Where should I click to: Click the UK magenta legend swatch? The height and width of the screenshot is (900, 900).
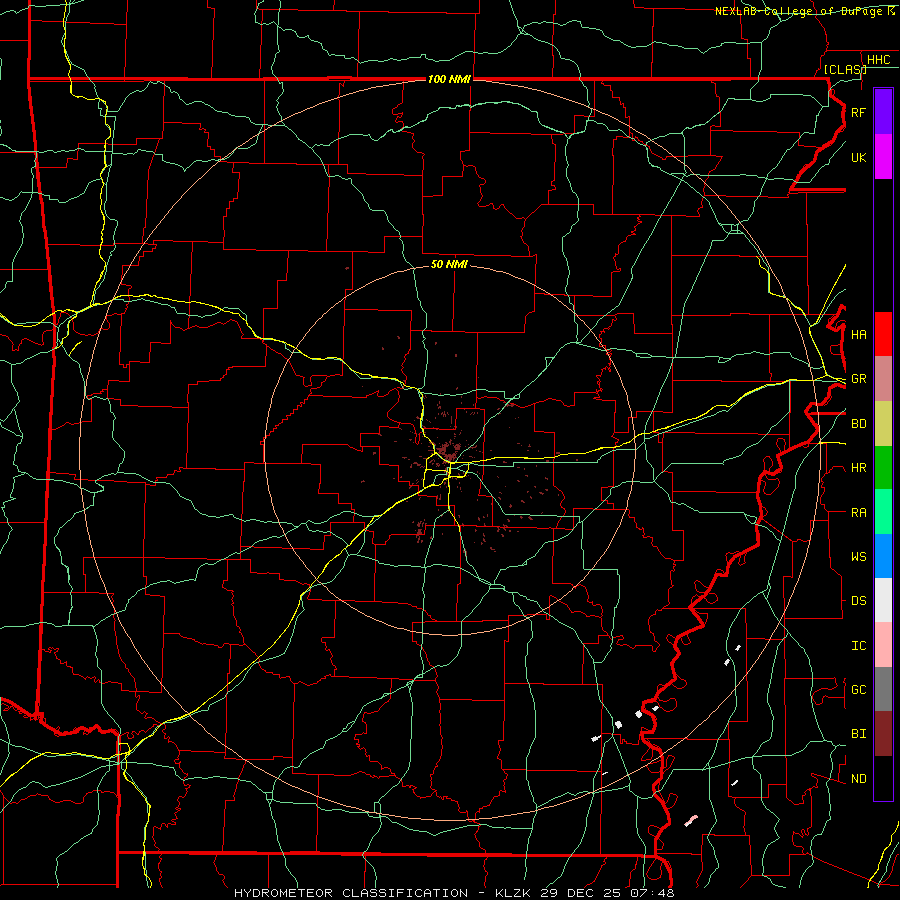883,157
